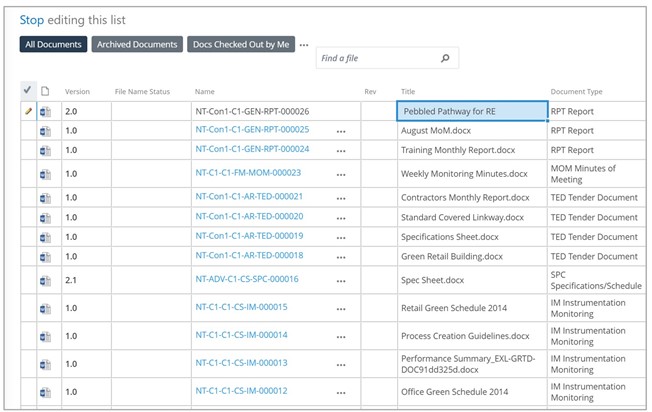
Task: Open ellipsis menu for NT-Con1-C1-AR-TED-000018
Action: [341, 257]
